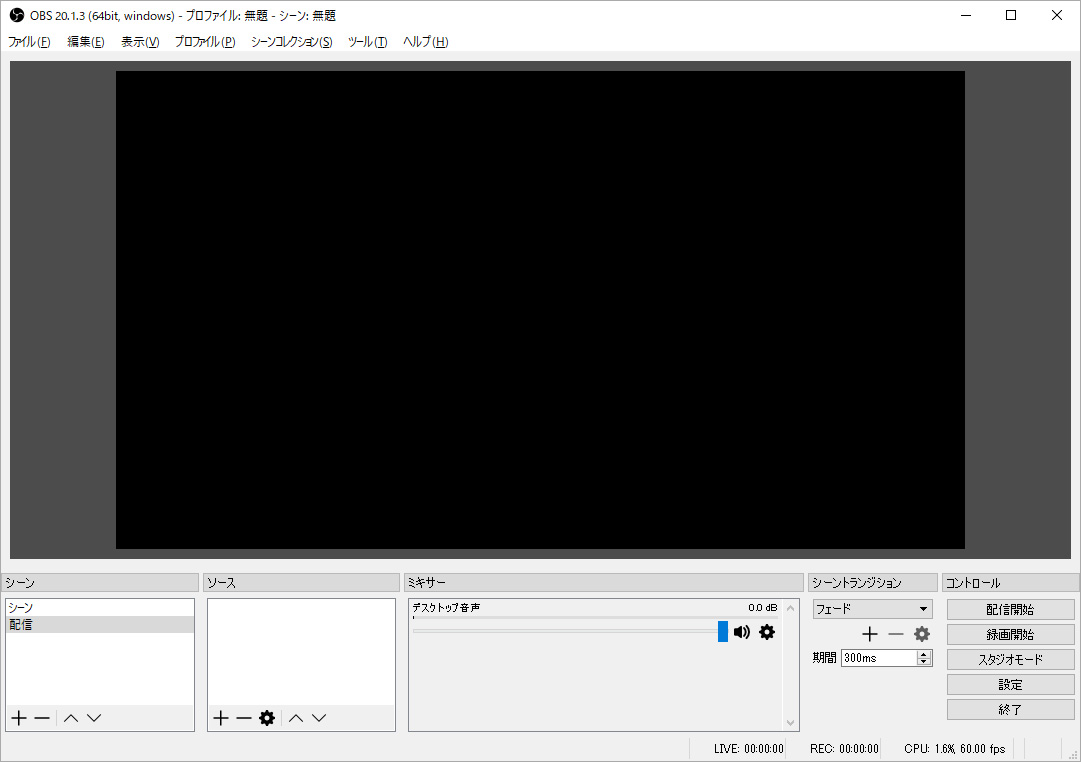Toggle スタジオモード button
The image size is (1081, 762).
click(1011, 659)
